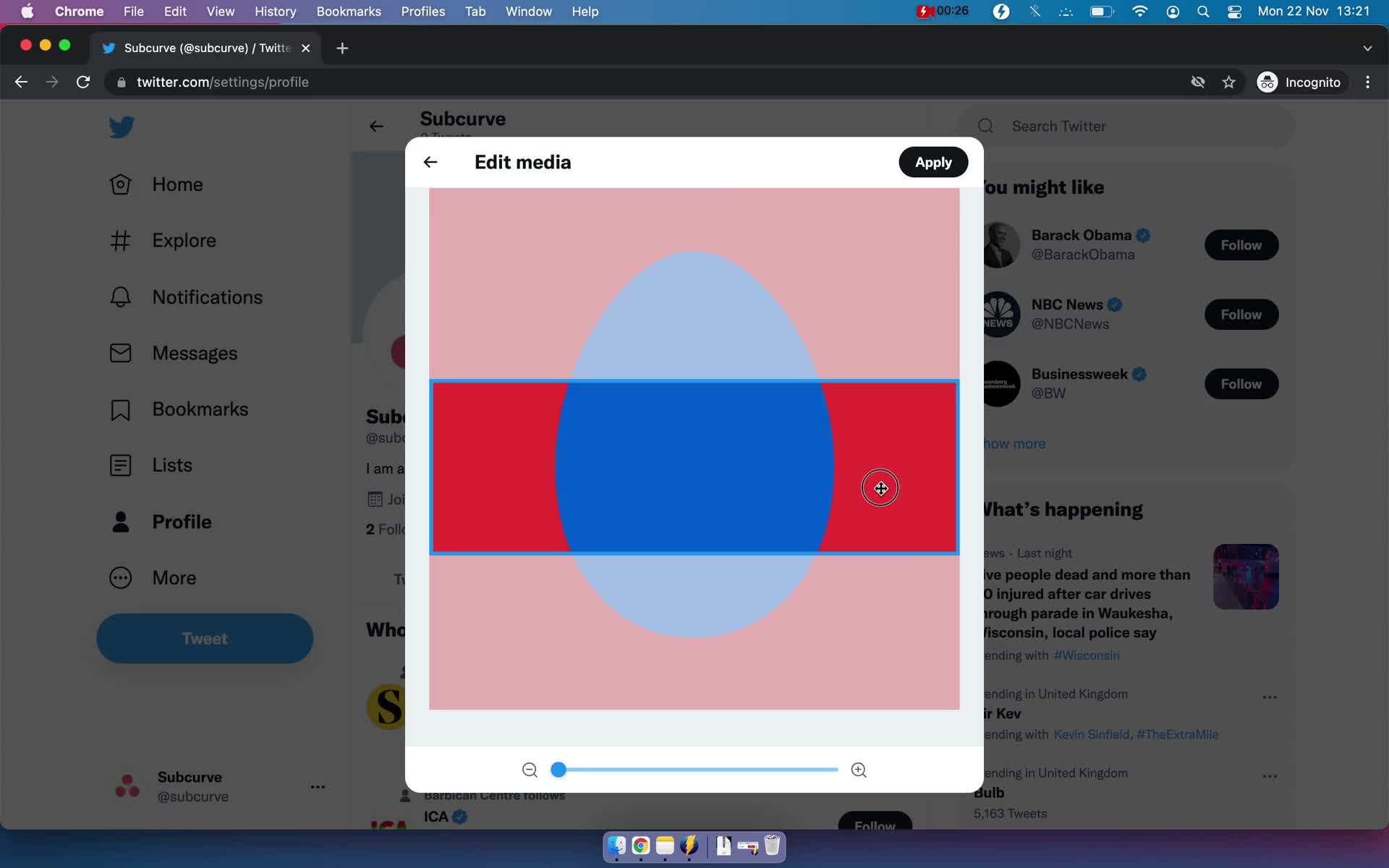
Task: Click the address bar URL
Action: [223, 82]
